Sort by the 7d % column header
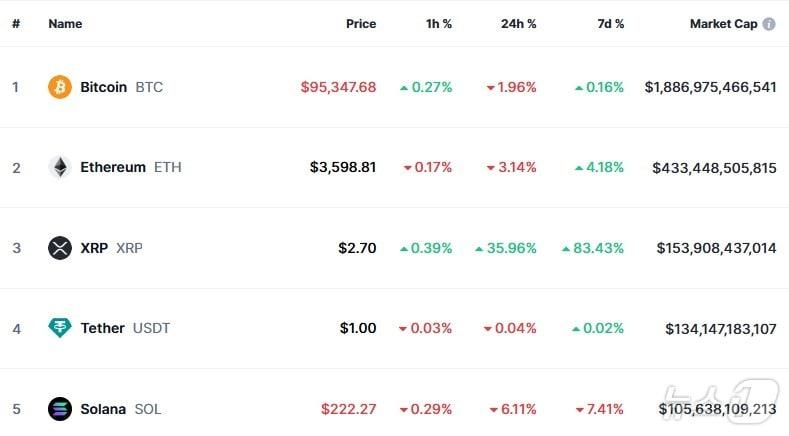 tap(610, 24)
